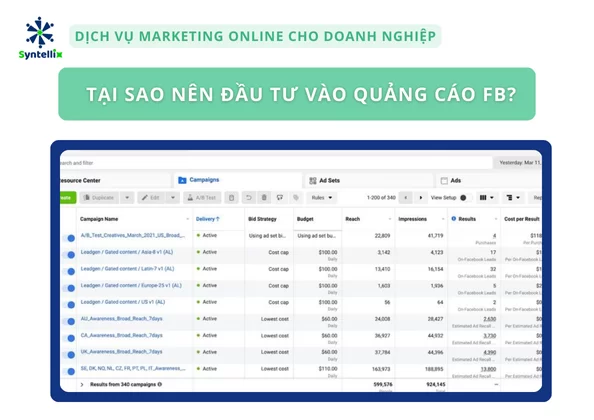Toggle the AU_Awareness campaign switch
The height and width of the screenshot is (420, 594).
click(69, 322)
